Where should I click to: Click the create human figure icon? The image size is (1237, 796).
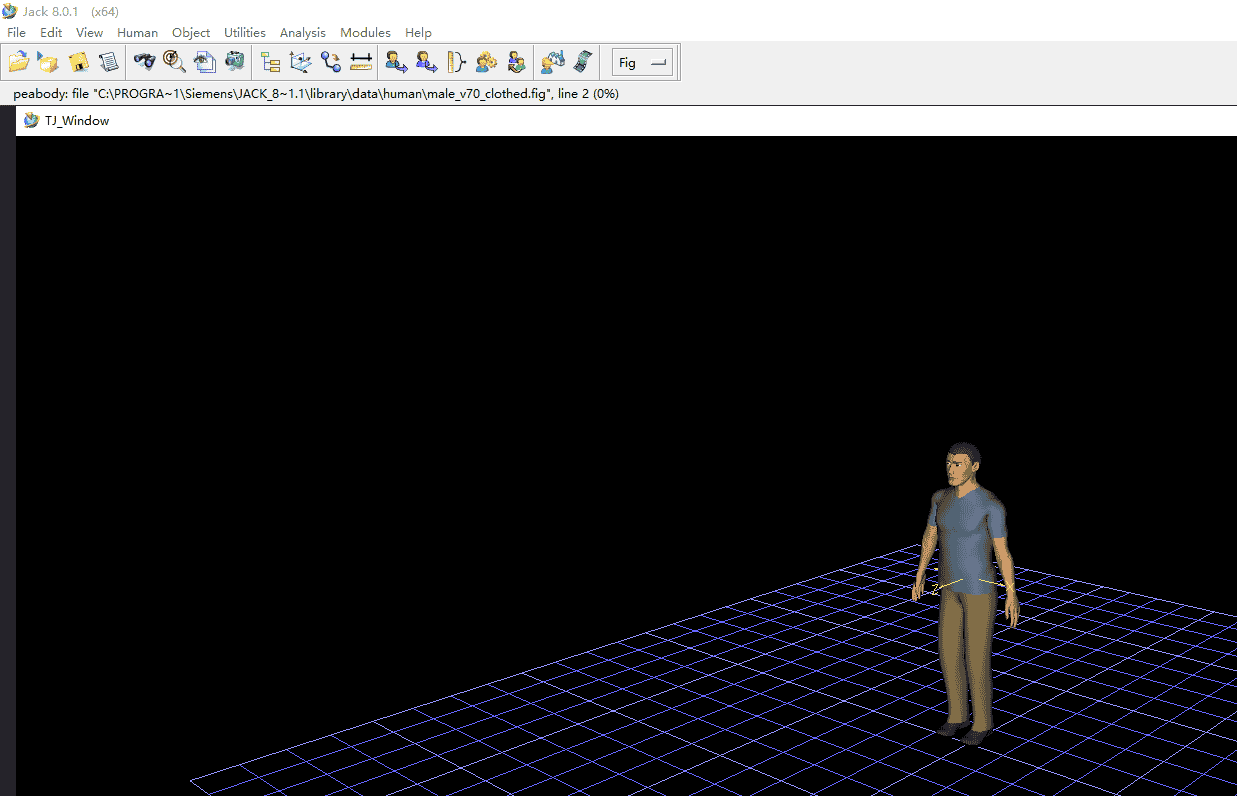pyautogui.click(x=396, y=62)
